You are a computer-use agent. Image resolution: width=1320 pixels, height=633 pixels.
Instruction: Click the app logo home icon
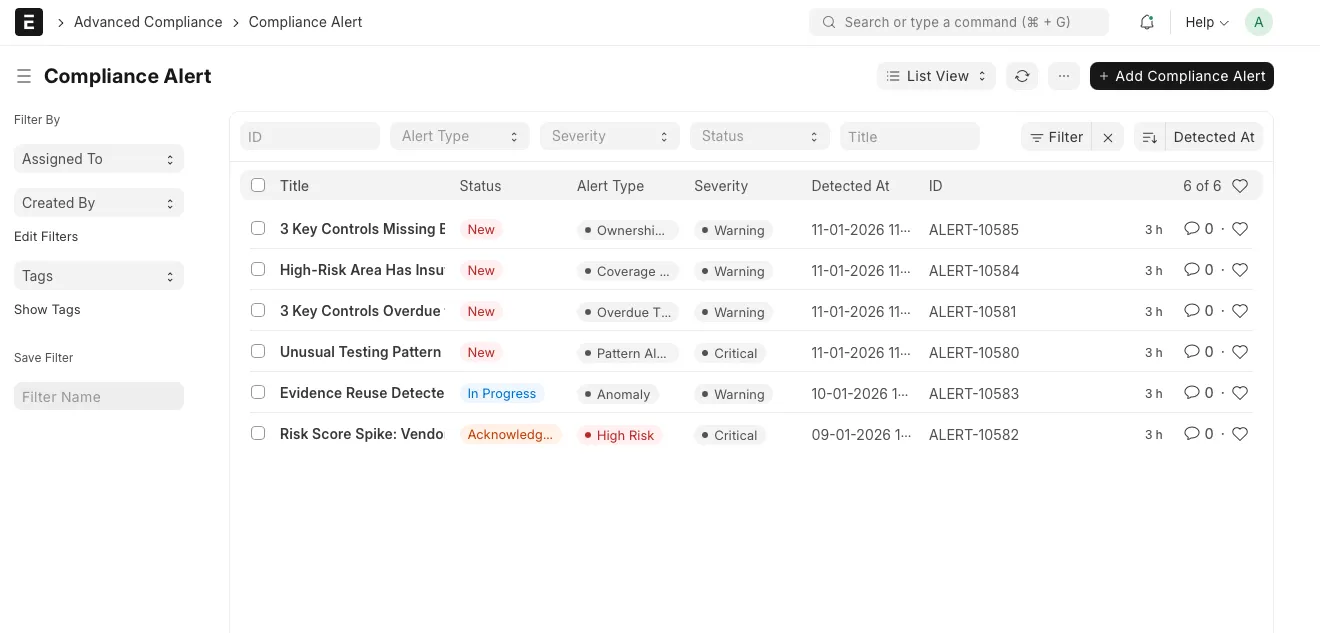pyautogui.click(x=29, y=22)
